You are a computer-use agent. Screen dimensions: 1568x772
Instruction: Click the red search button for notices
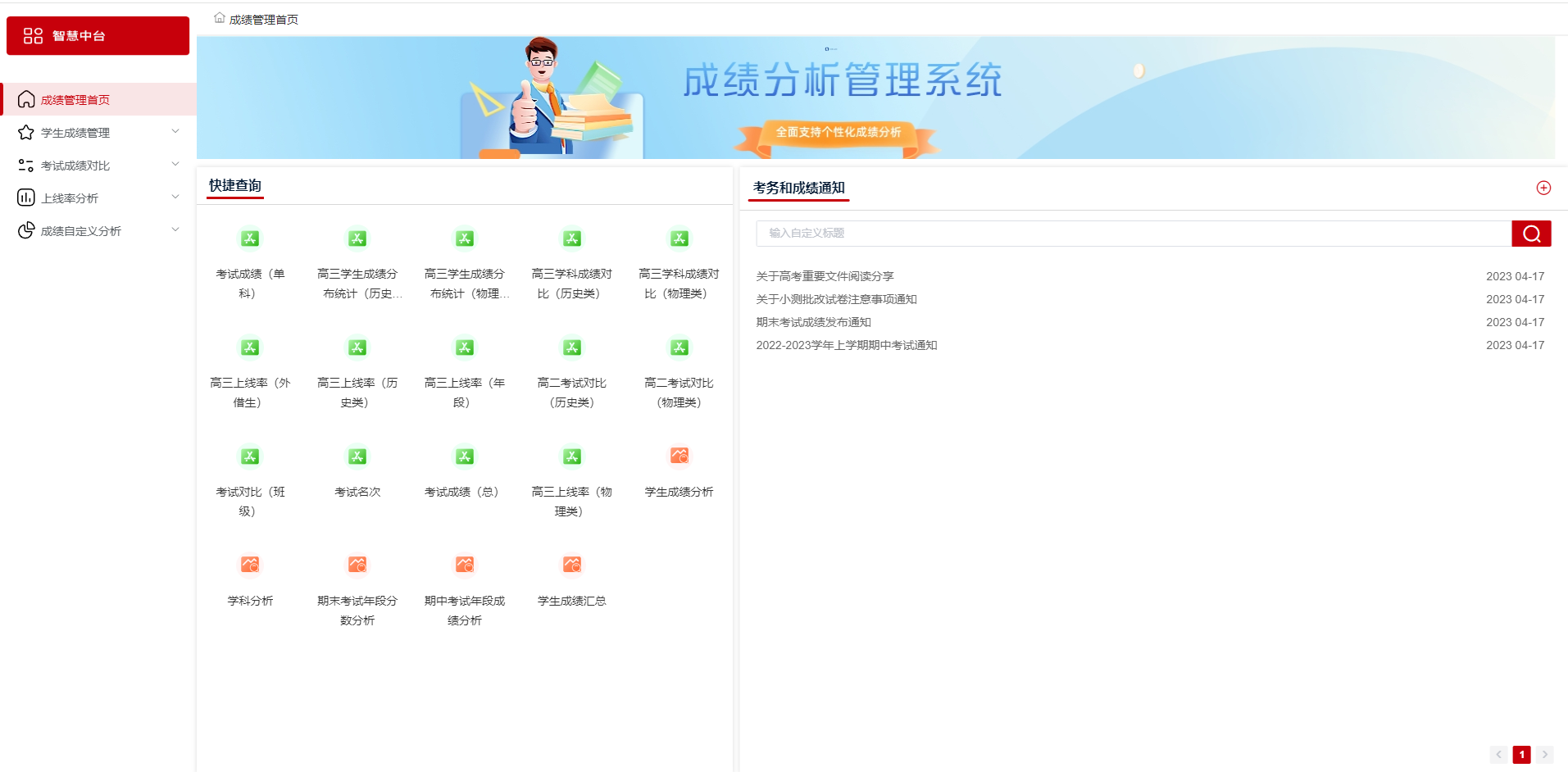pyautogui.click(x=1531, y=234)
